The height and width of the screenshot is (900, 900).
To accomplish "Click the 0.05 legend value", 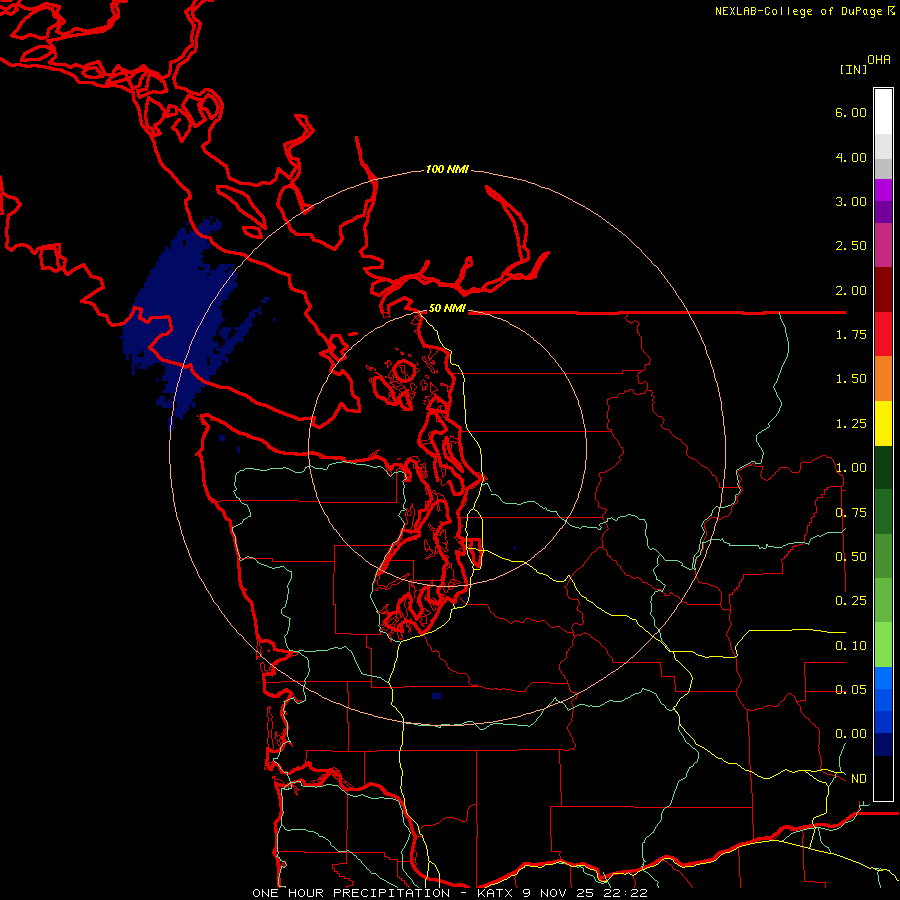I will click(x=851, y=690).
